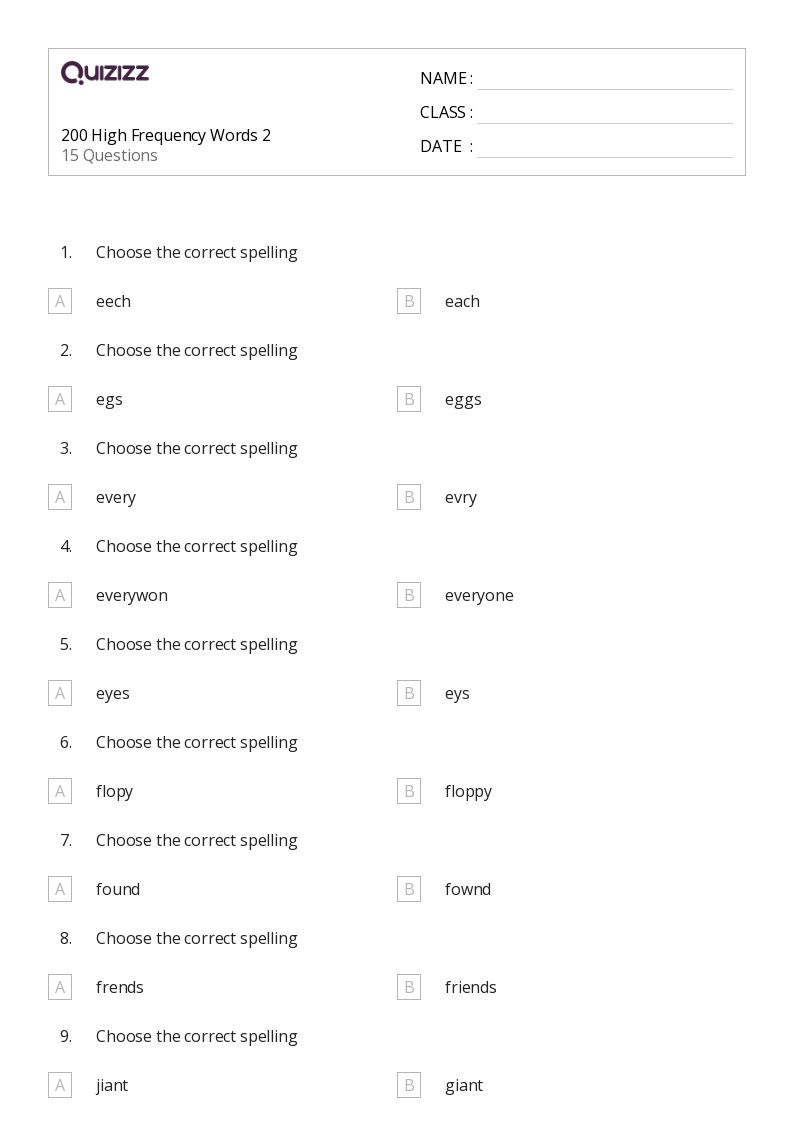Click the Quizizz logo

click(x=105, y=73)
